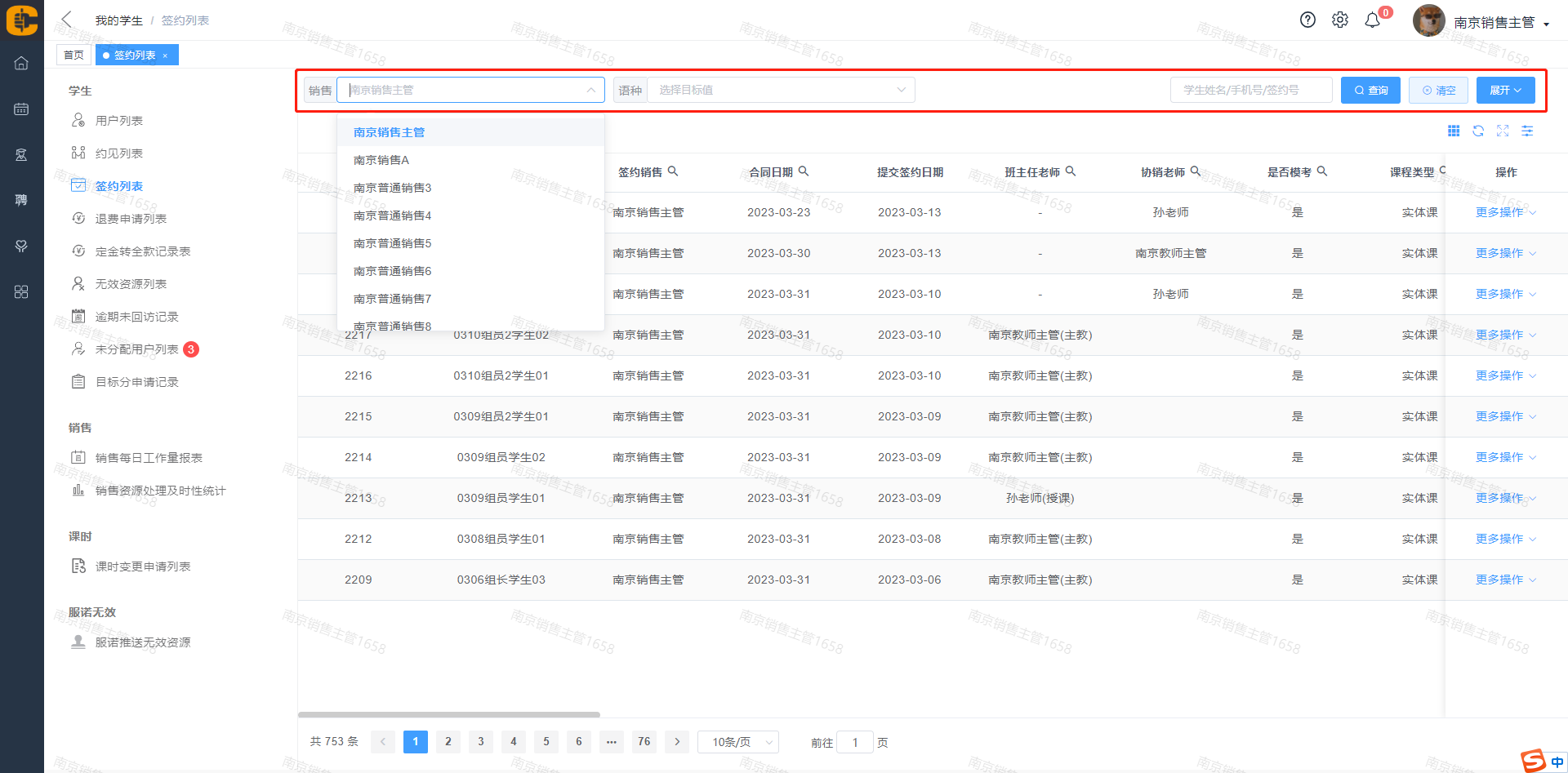Image resolution: width=1568 pixels, height=773 pixels.
Task: Search icon next to 合同日期 column
Action: point(804,171)
